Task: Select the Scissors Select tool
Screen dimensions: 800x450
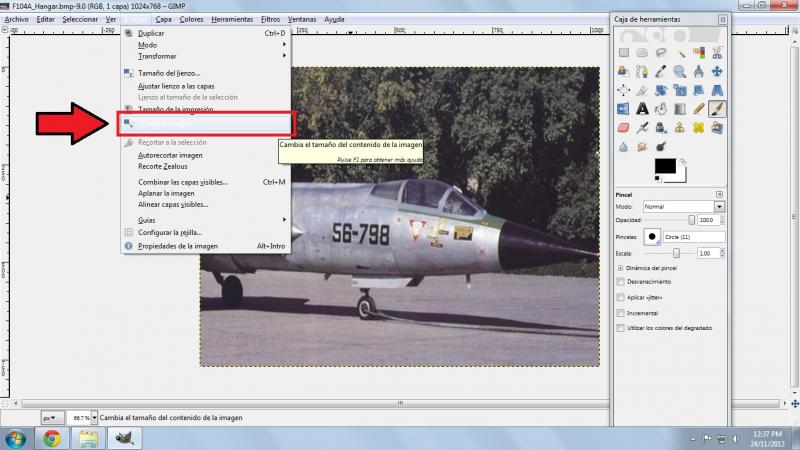Action: tap(717, 53)
